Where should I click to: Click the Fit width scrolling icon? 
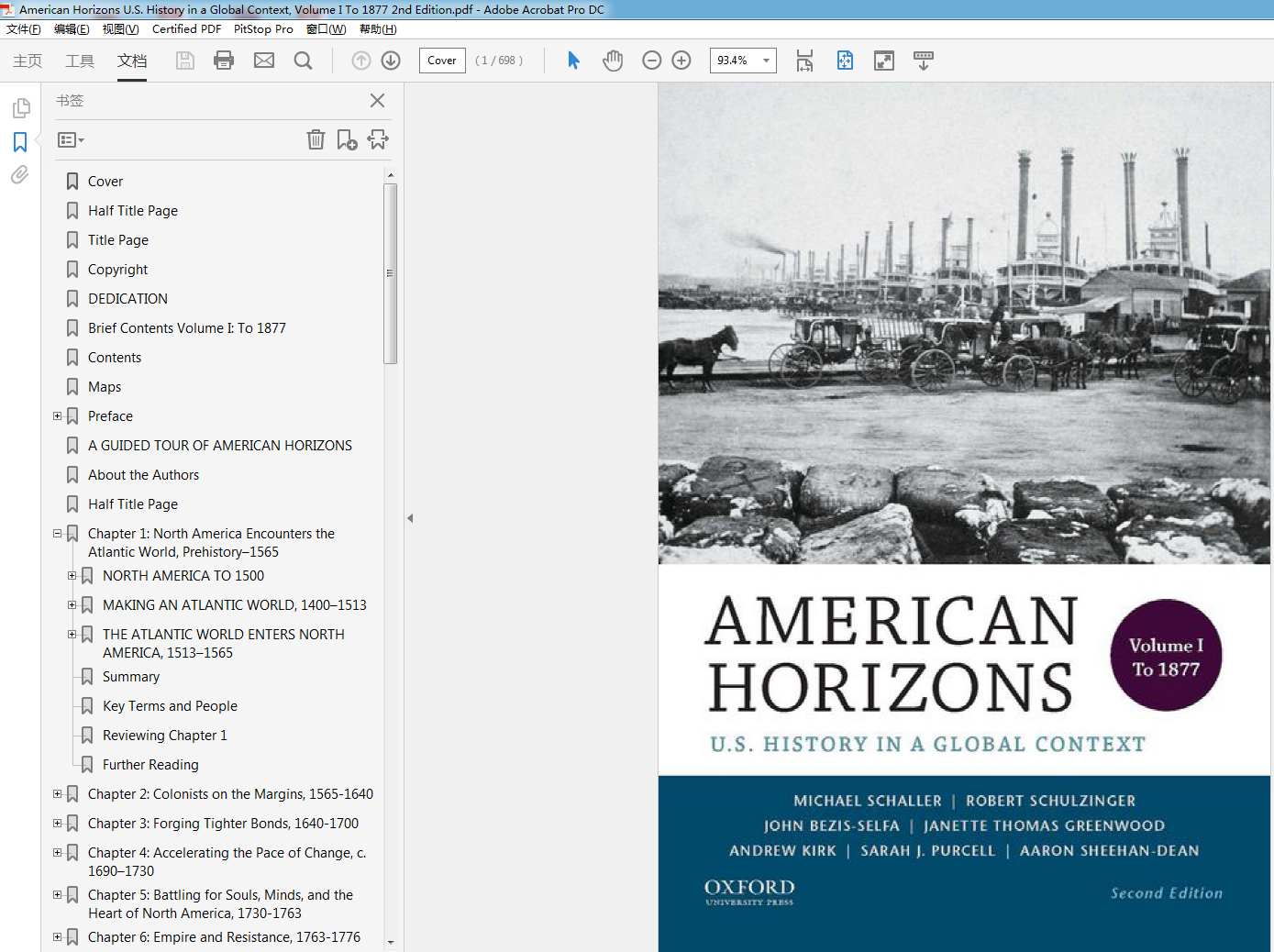coord(804,61)
